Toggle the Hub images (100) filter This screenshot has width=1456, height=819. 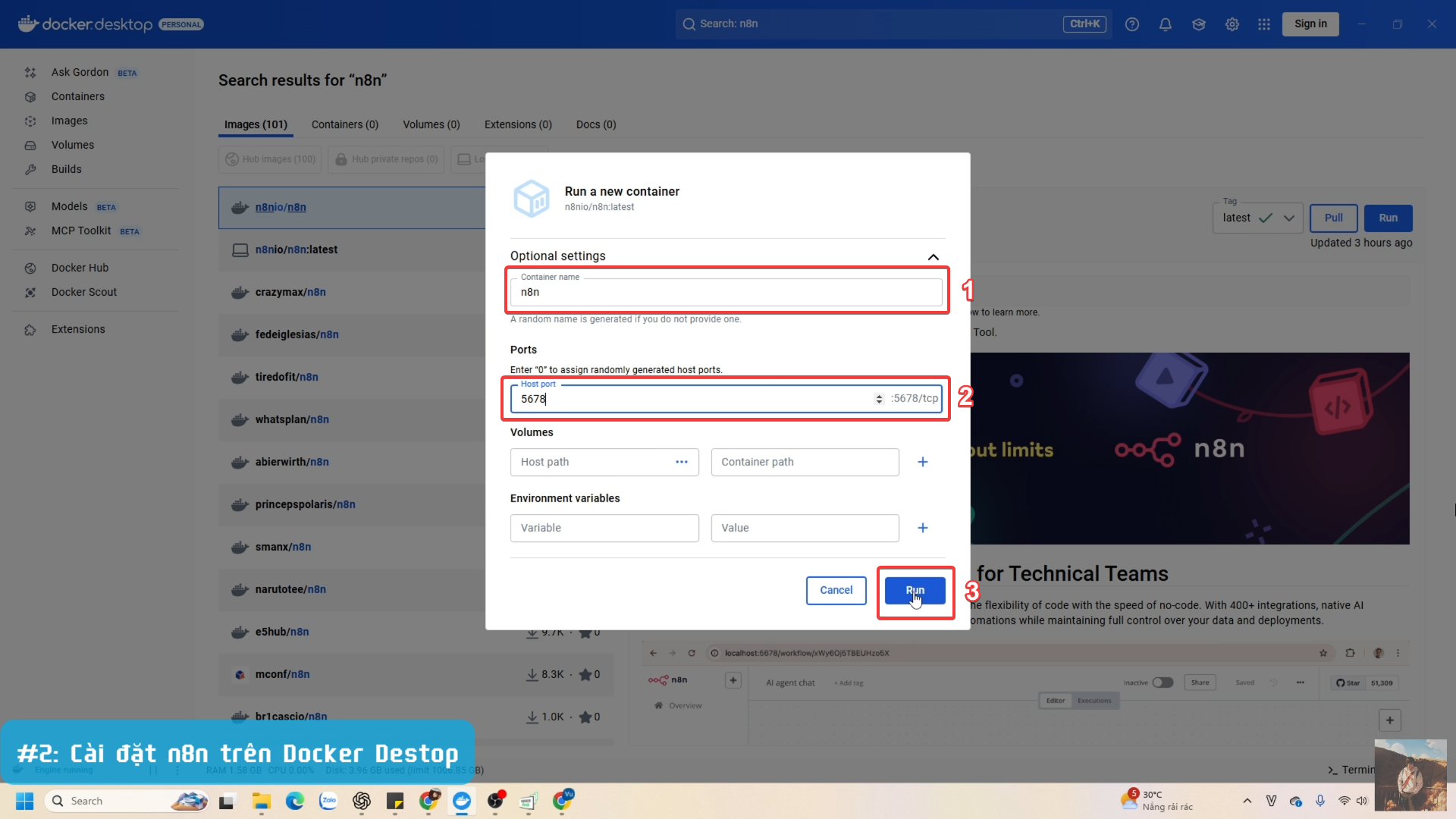click(271, 159)
